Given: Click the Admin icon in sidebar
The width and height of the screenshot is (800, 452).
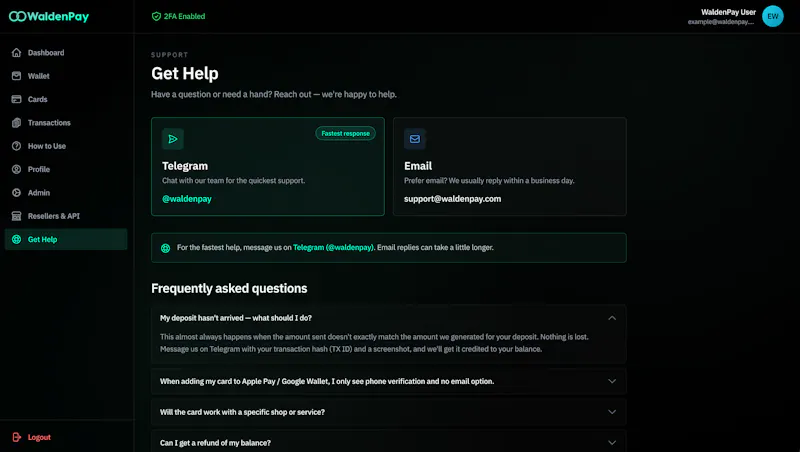Looking at the screenshot, I should pyautogui.click(x=16, y=193).
